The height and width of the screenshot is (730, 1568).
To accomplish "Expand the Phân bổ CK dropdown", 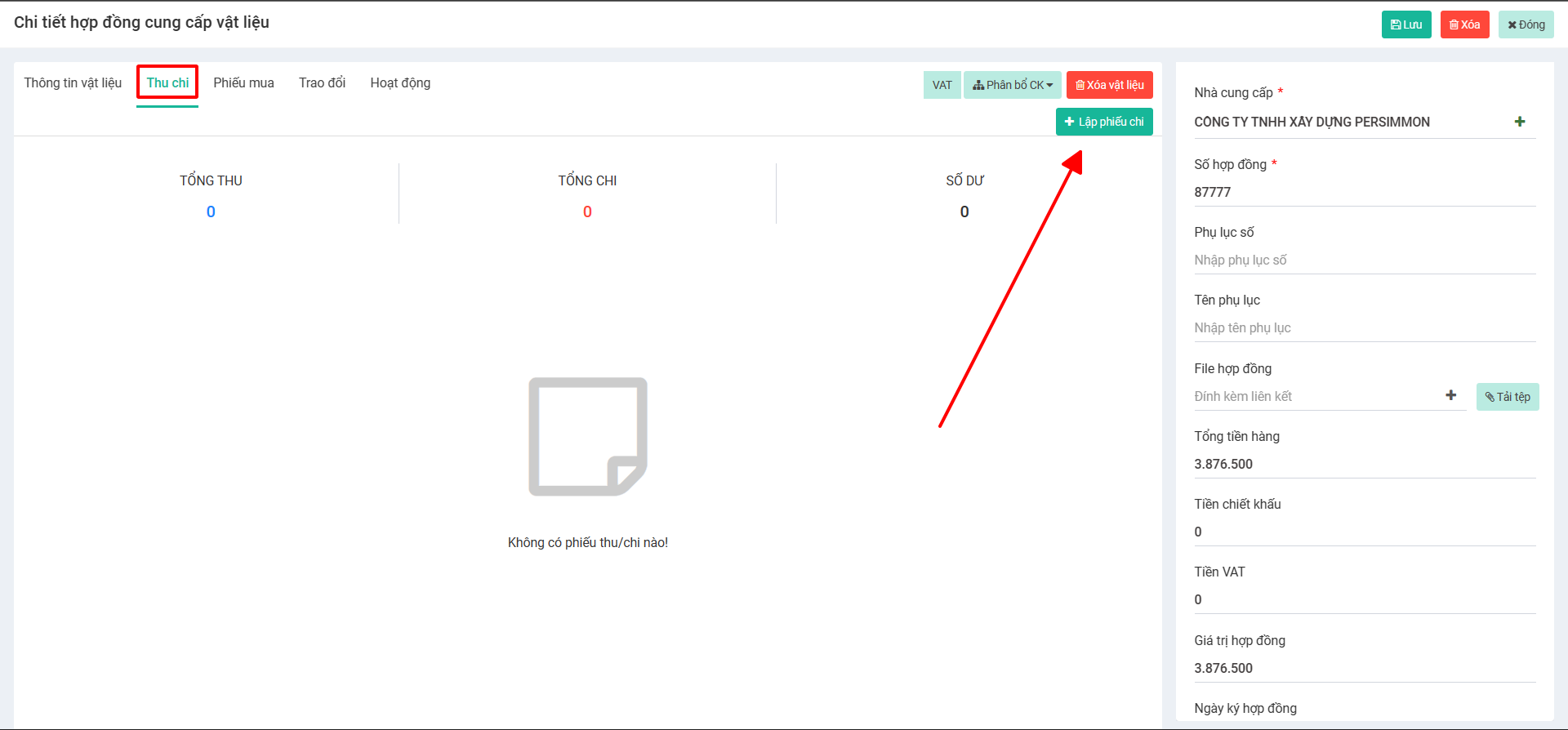I will pyautogui.click(x=1013, y=85).
